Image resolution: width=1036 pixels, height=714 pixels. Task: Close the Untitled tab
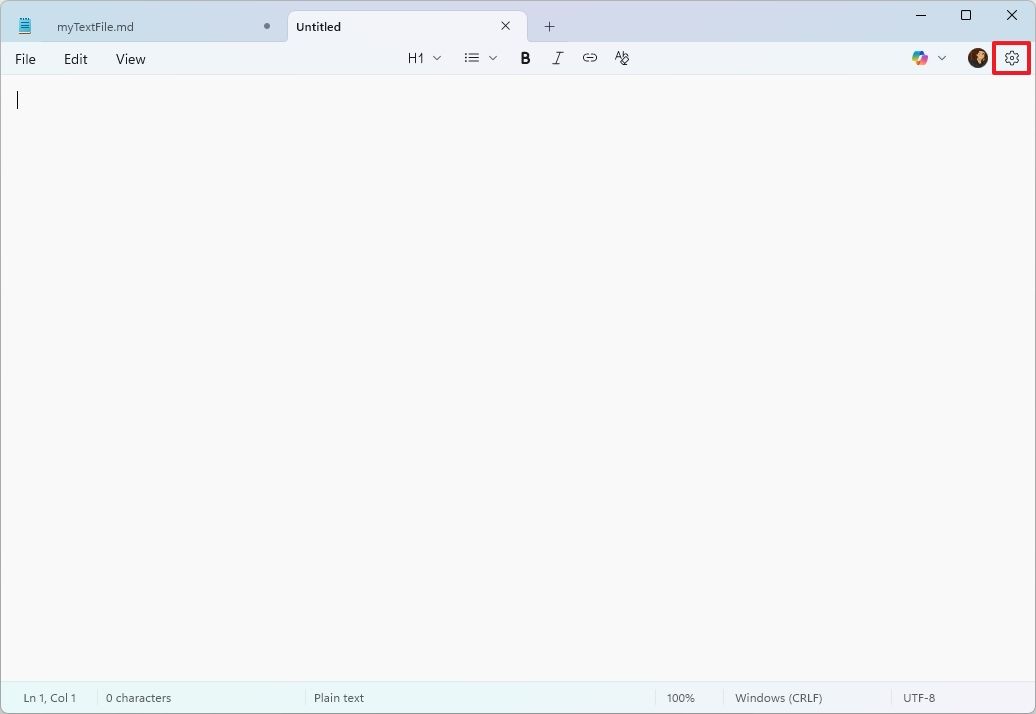[x=505, y=26]
